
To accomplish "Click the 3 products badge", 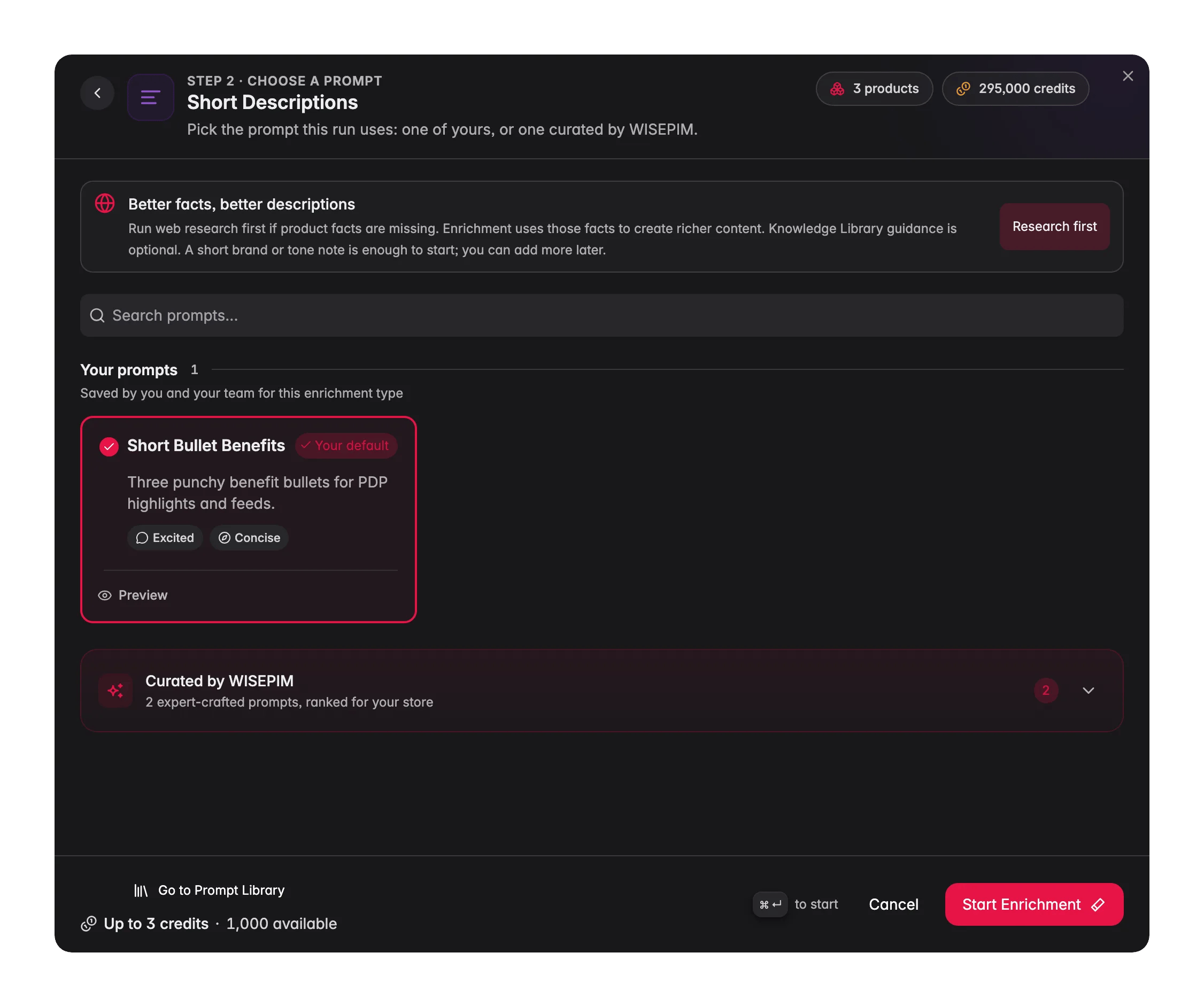I will tap(874, 88).
